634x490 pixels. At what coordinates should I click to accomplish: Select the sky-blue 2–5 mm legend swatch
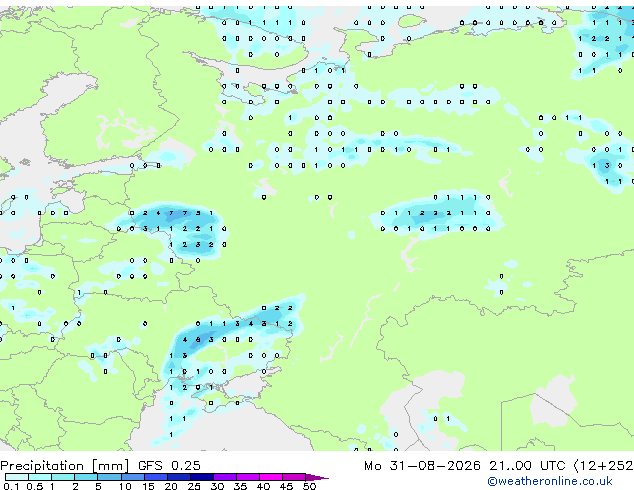[87, 477]
